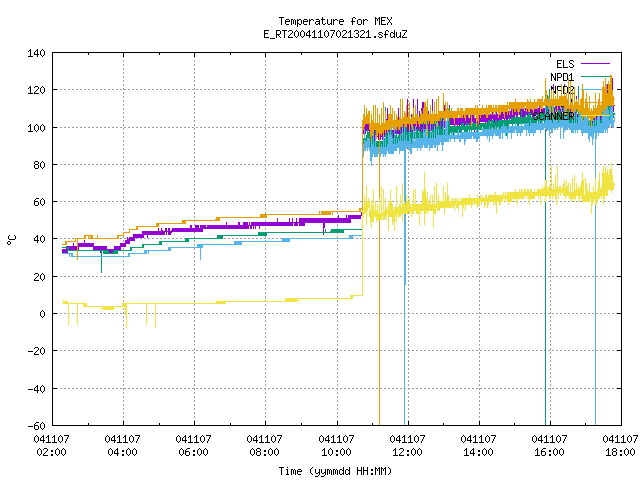
Task: Select the file name 'E_RT20041107021321.sfduZ' subtitle
Action: pos(335,34)
